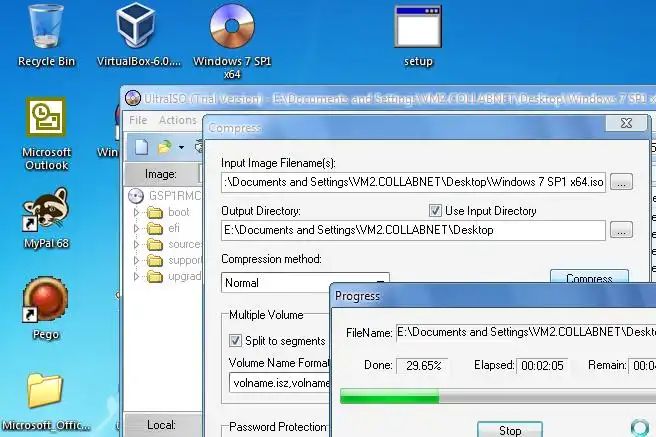Open the File menu in UltraISO
Viewport: 656px width, 437px height.
[x=138, y=120]
